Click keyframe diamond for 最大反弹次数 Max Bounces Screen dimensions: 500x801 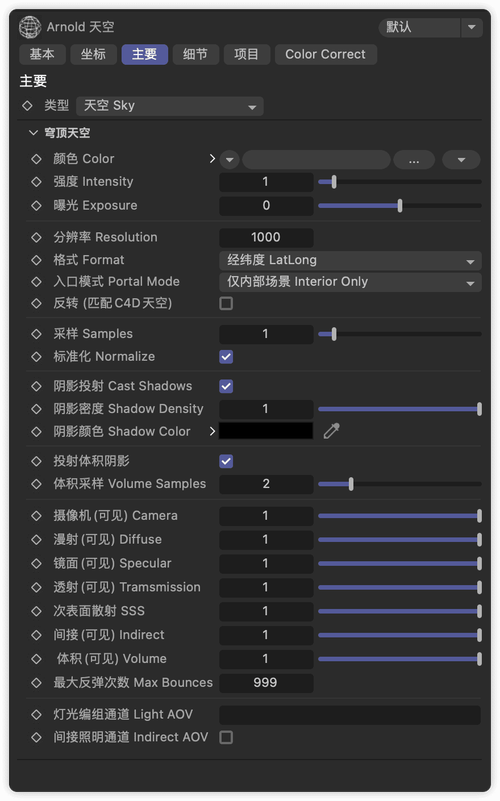point(36,683)
